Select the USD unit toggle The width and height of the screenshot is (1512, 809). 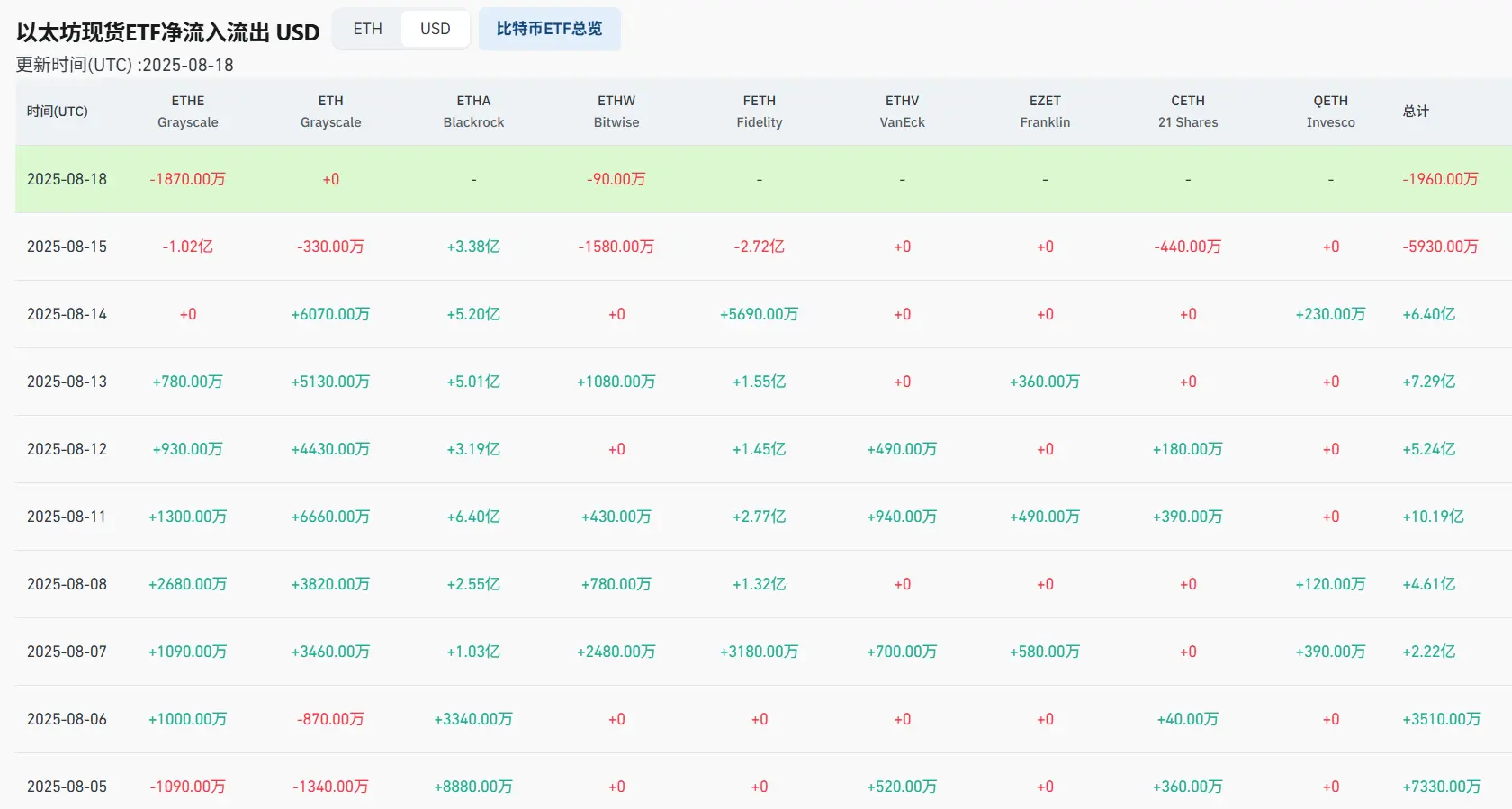pyautogui.click(x=436, y=29)
